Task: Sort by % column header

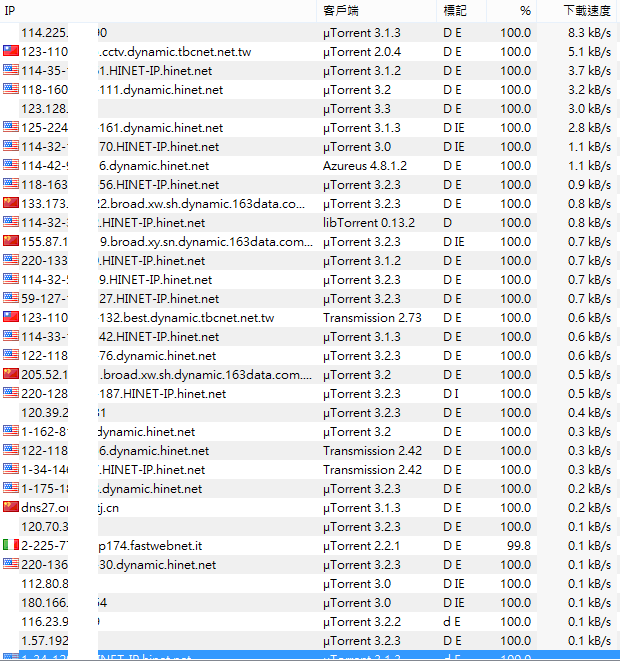Action: [x=512, y=11]
